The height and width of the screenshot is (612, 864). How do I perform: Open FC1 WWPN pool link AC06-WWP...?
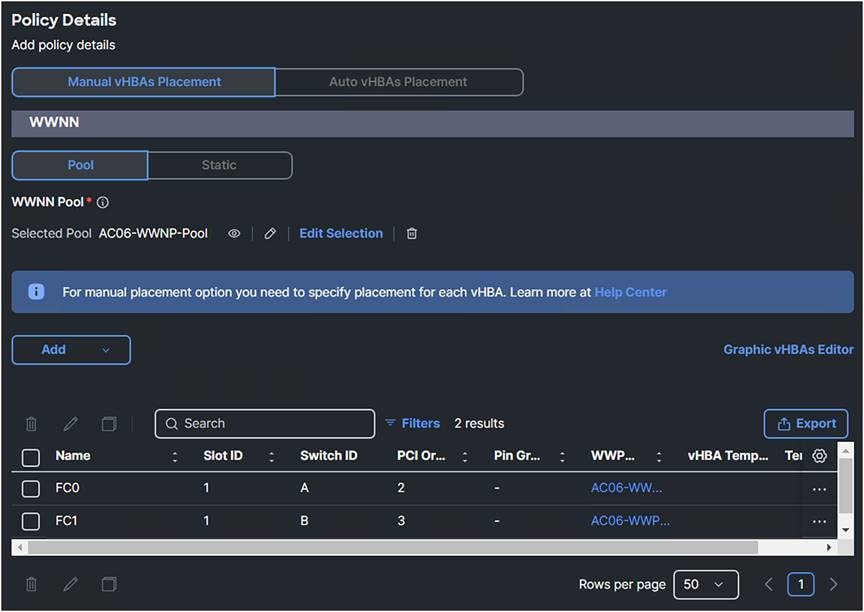[630, 521]
